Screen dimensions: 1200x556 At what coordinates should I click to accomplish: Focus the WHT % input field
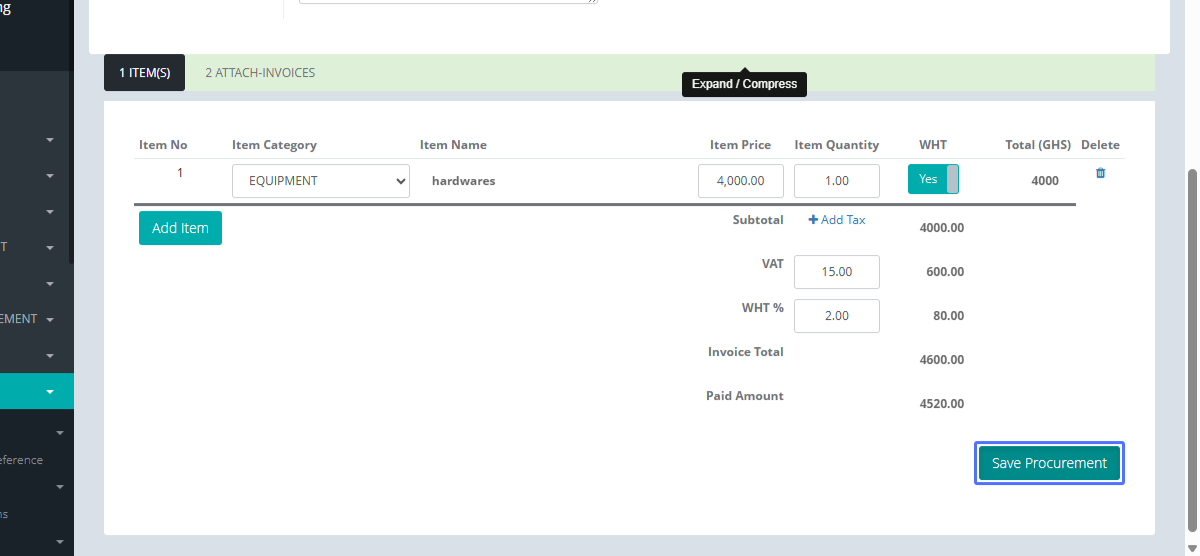pyautogui.click(x=836, y=316)
